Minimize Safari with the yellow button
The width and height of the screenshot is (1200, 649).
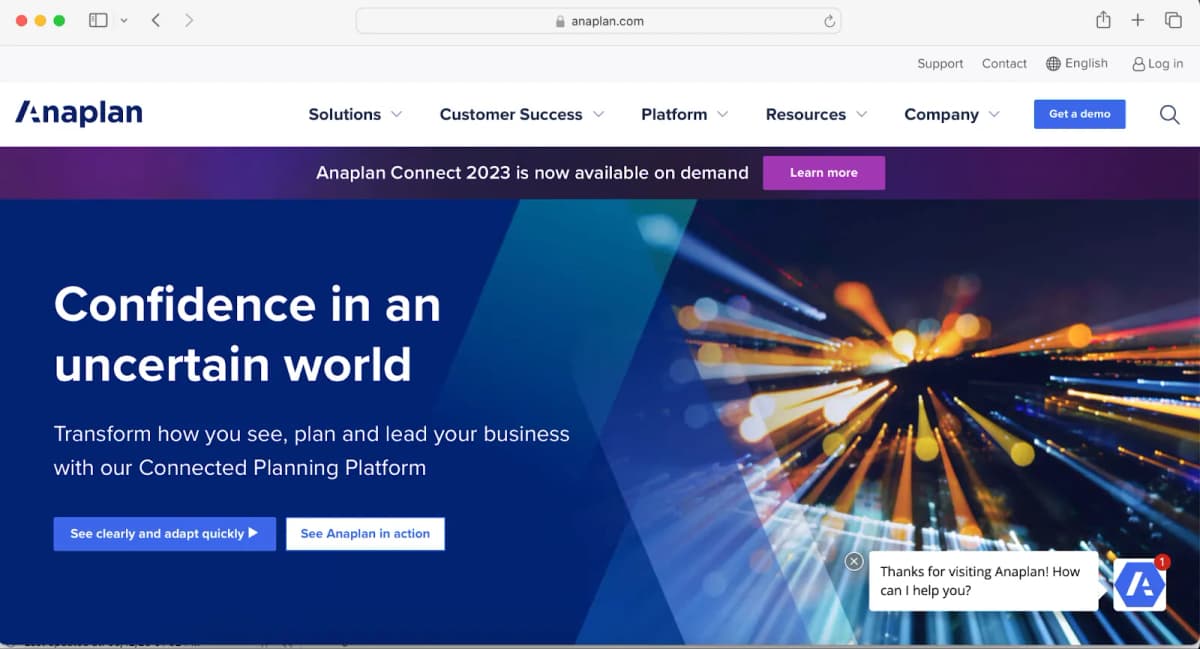pyautogui.click(x=41, y=20)
